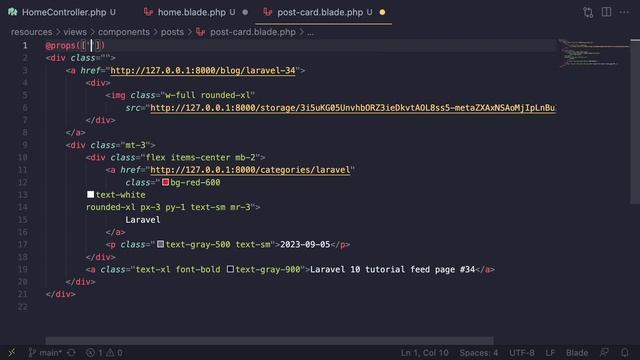Open the errors and warnings count
This screenshot has width=640, height=360.
(104, 353)
